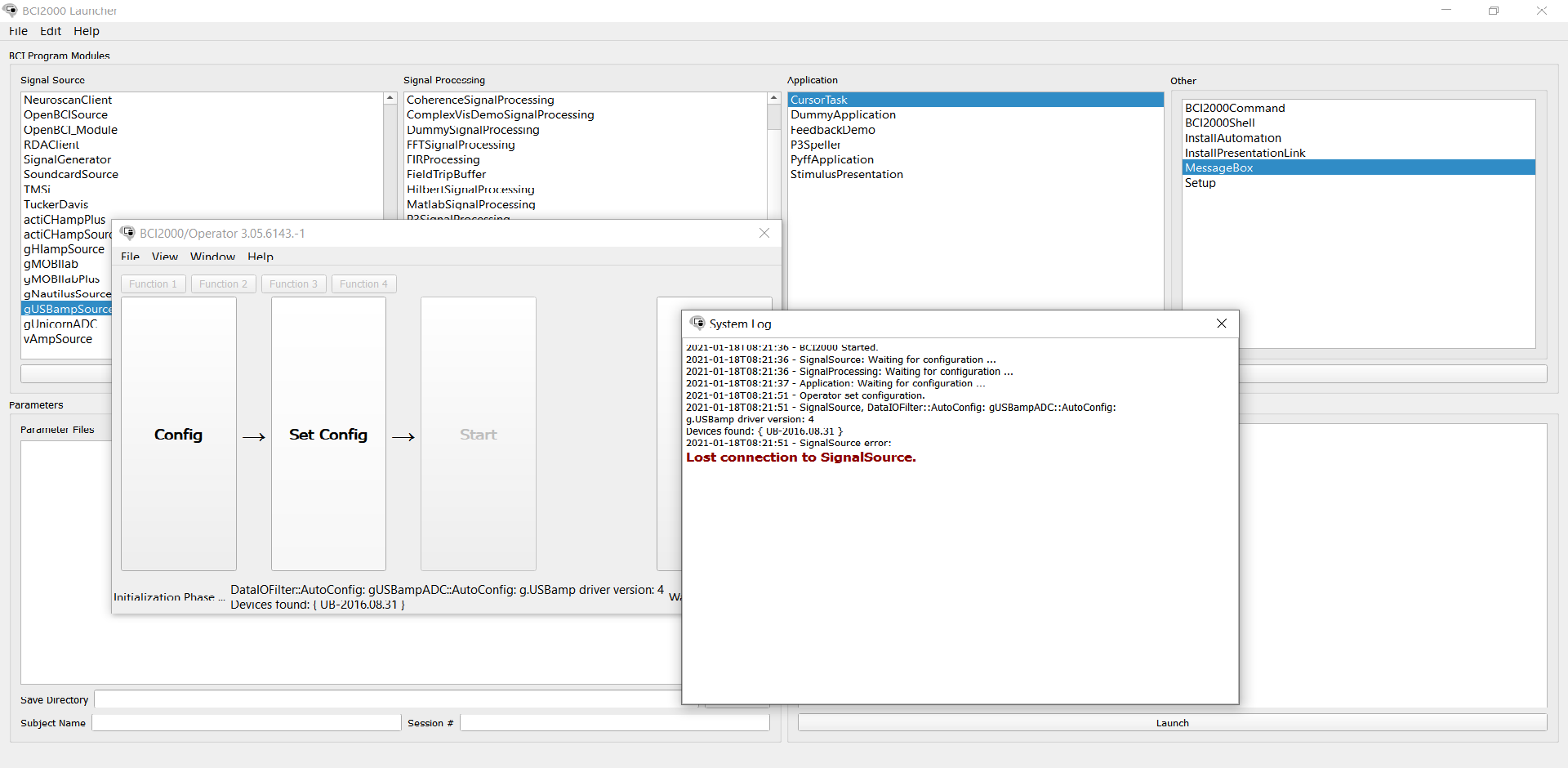Image resolution: width=1568 pixels, height=768 pixels.
Task: Click the Subject Name input field
Action: coord(246,723)
